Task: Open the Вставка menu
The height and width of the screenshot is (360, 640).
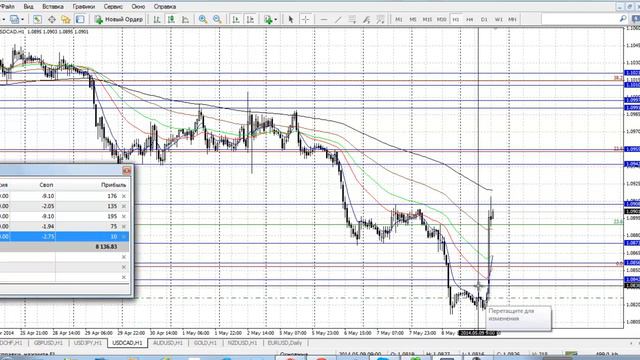Action: click(x=53, y=7)
